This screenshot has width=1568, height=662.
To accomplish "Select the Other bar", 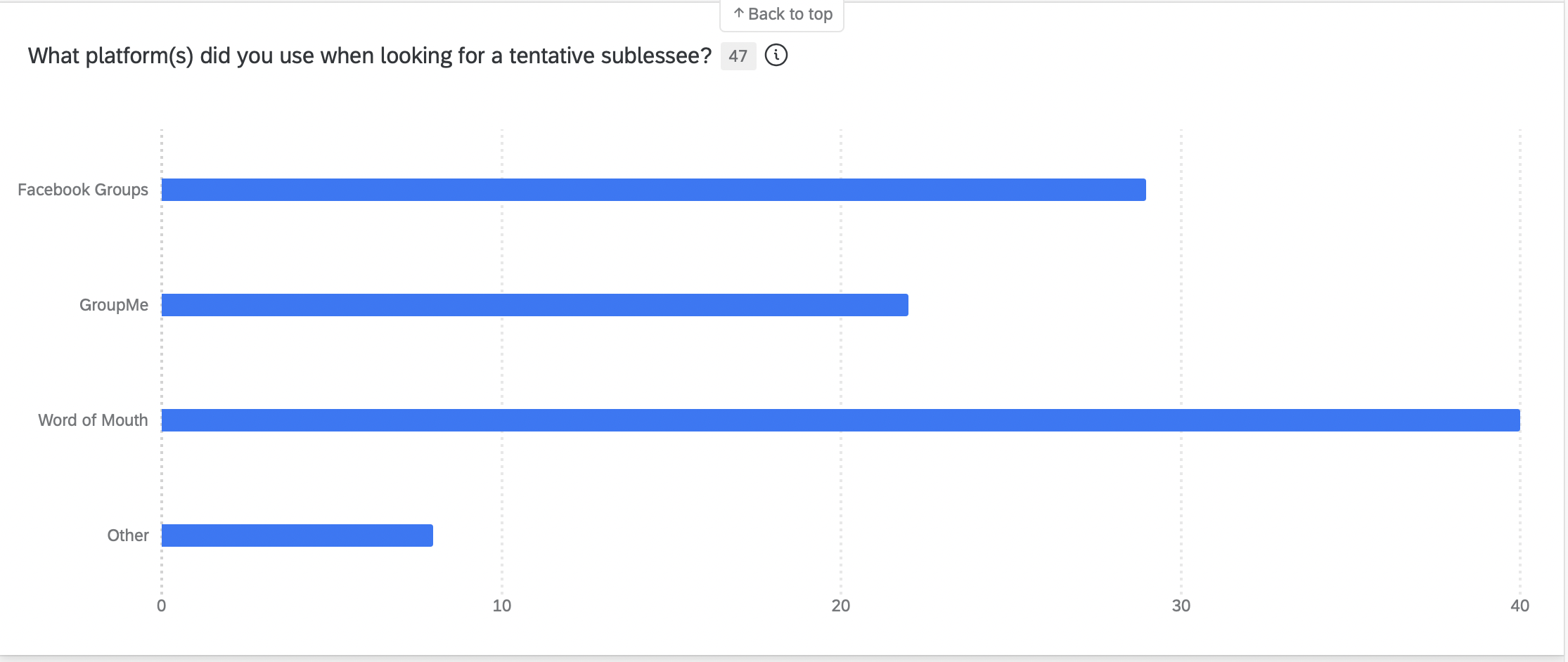I will point(297,536).
